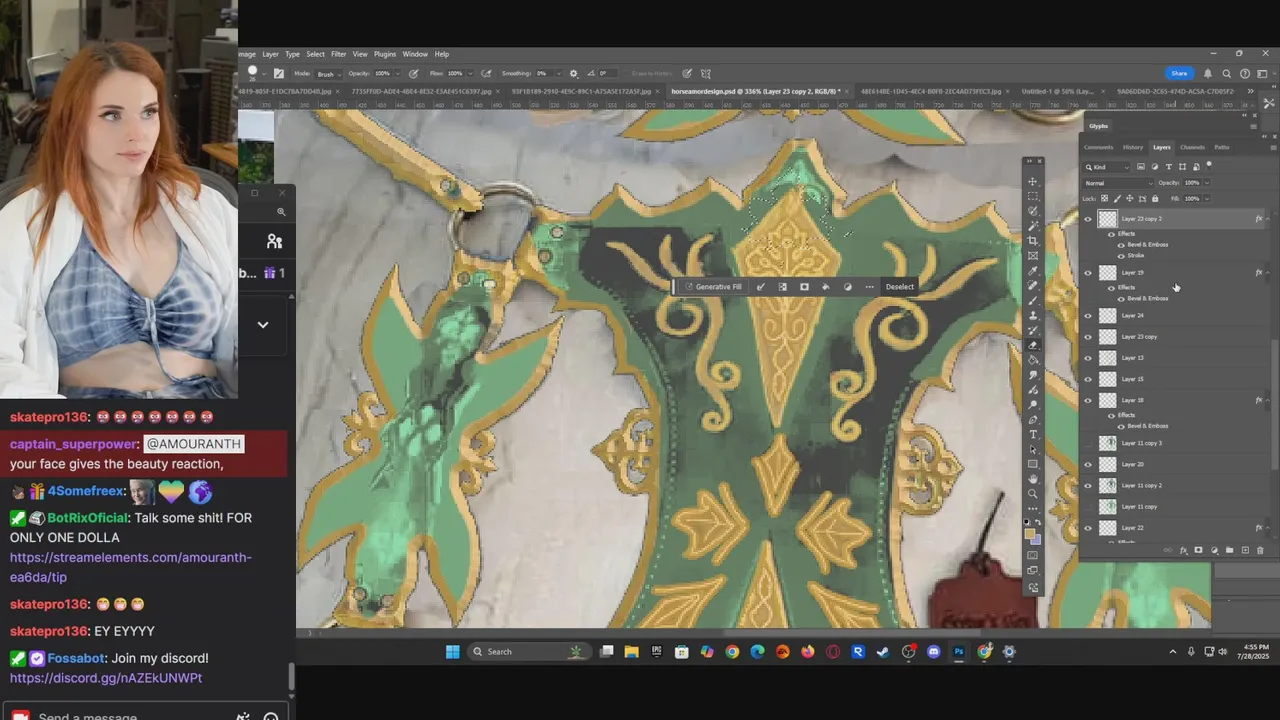Open the Edit Toolbar three-dots icon

1033,507
